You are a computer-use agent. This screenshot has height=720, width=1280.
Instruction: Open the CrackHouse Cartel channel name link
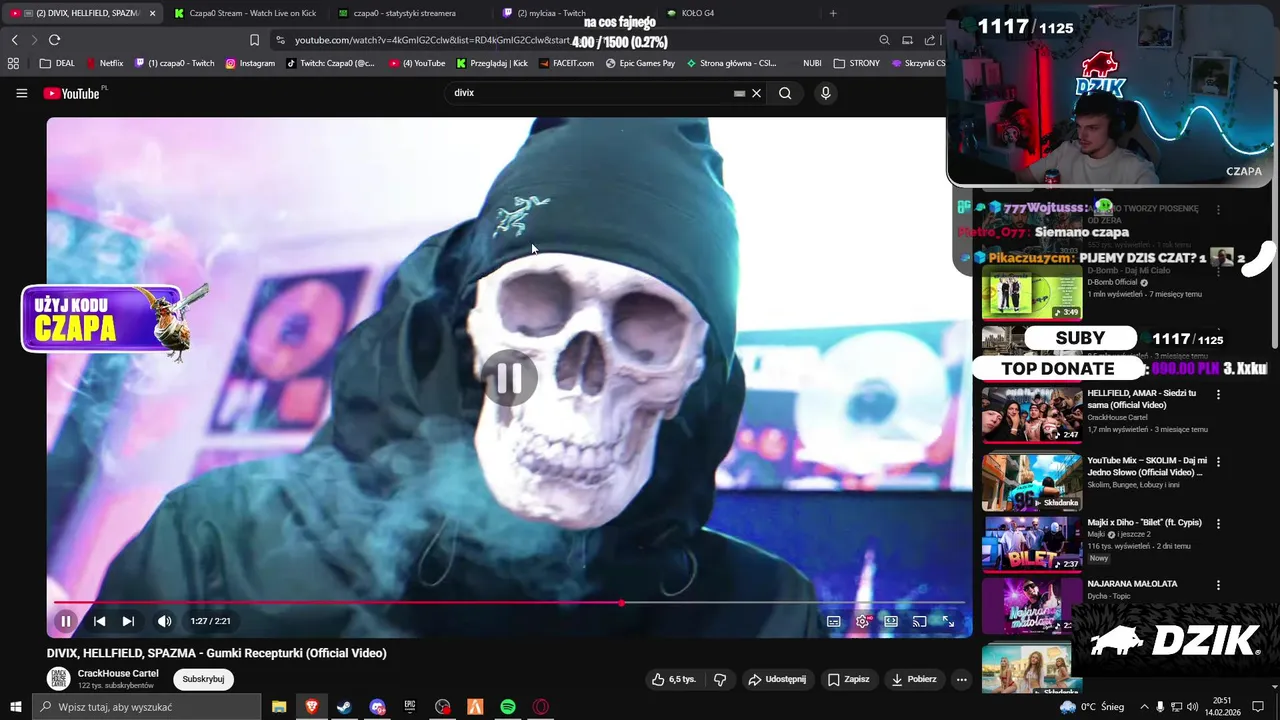coord(118,673)
